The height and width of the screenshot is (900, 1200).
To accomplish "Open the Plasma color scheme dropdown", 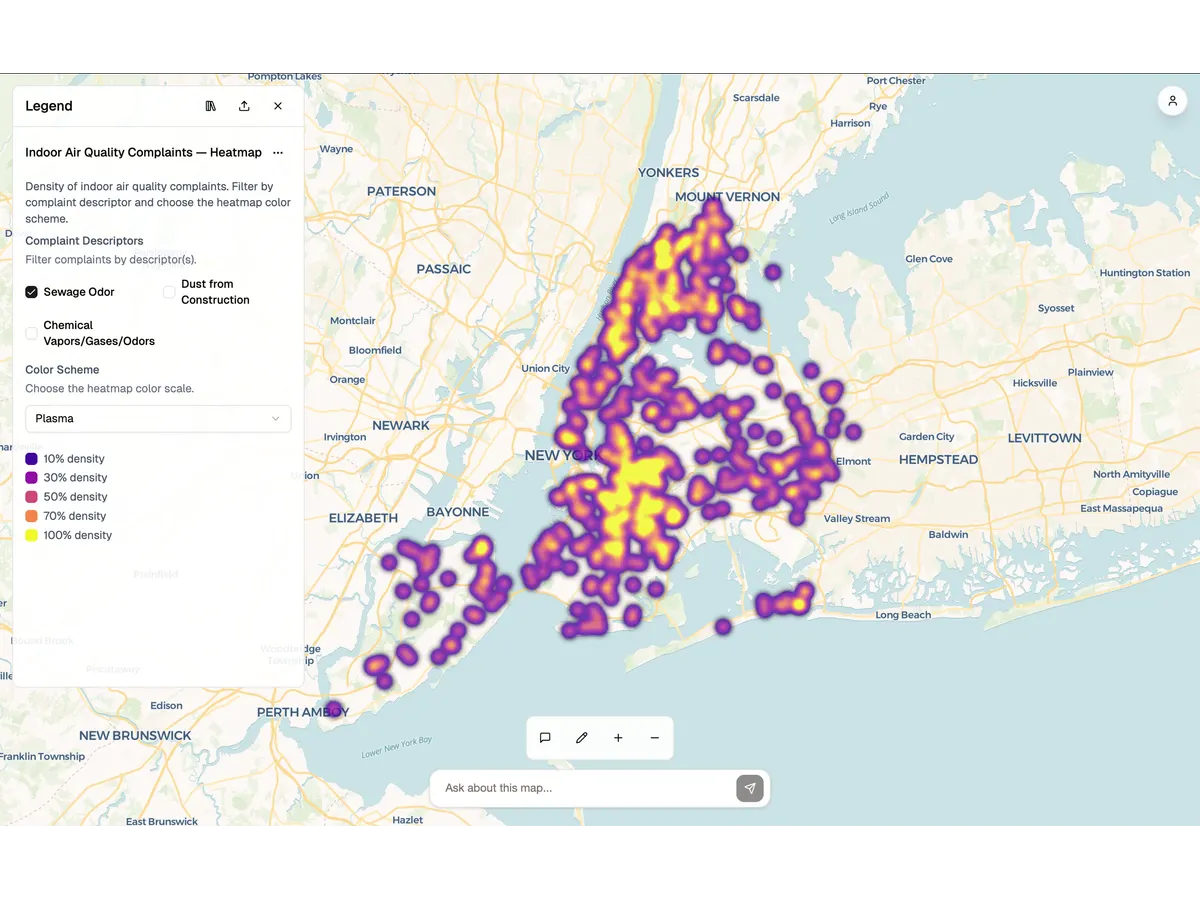I will click(158, 419).
